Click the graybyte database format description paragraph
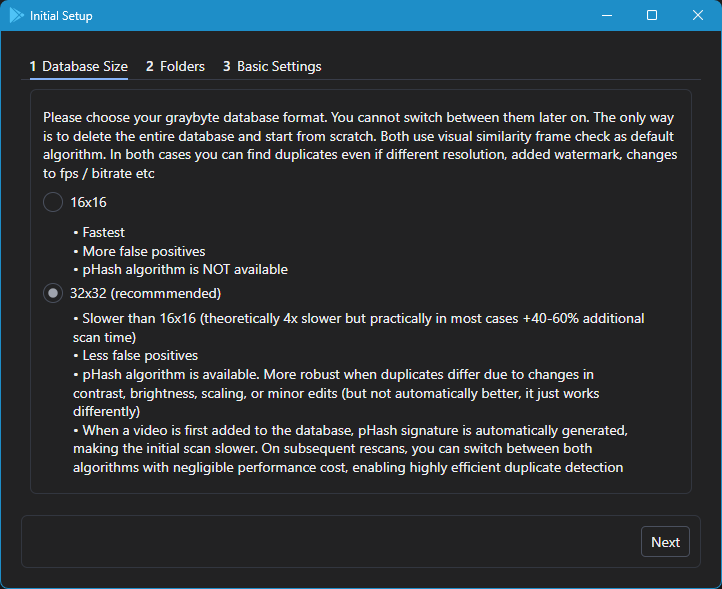 tap(360, 137)
